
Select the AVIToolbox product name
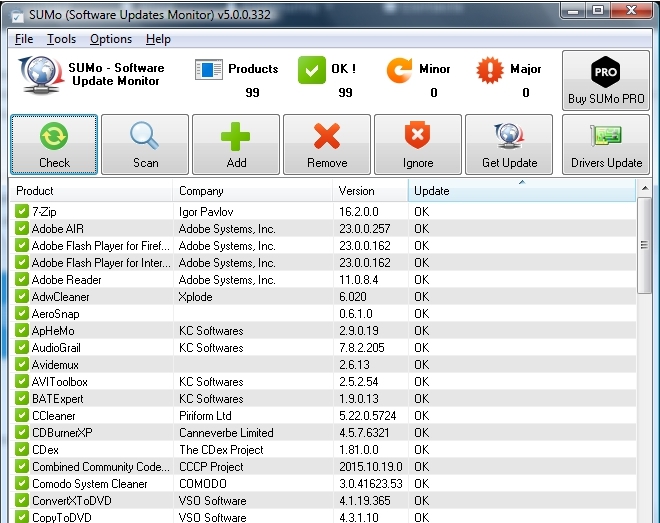(60, 382)
